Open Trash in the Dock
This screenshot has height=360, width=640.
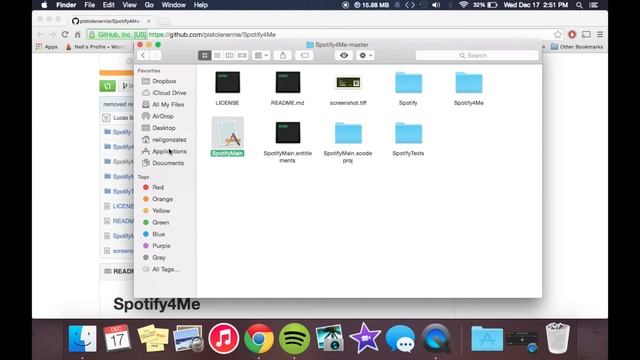click(x=558, y=338)
